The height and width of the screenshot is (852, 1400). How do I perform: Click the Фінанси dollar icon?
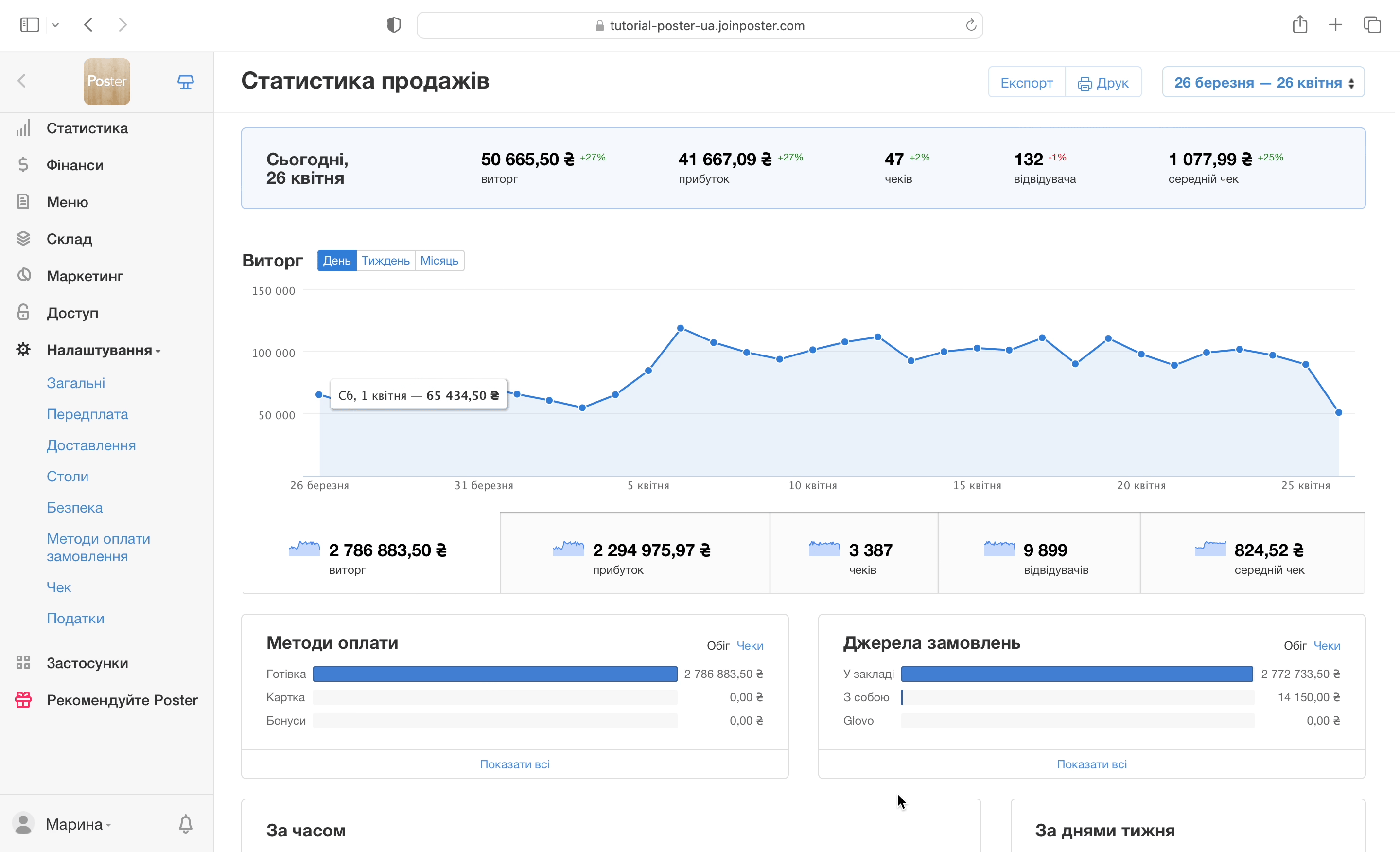pyautogui.click(x=23, y=165)
